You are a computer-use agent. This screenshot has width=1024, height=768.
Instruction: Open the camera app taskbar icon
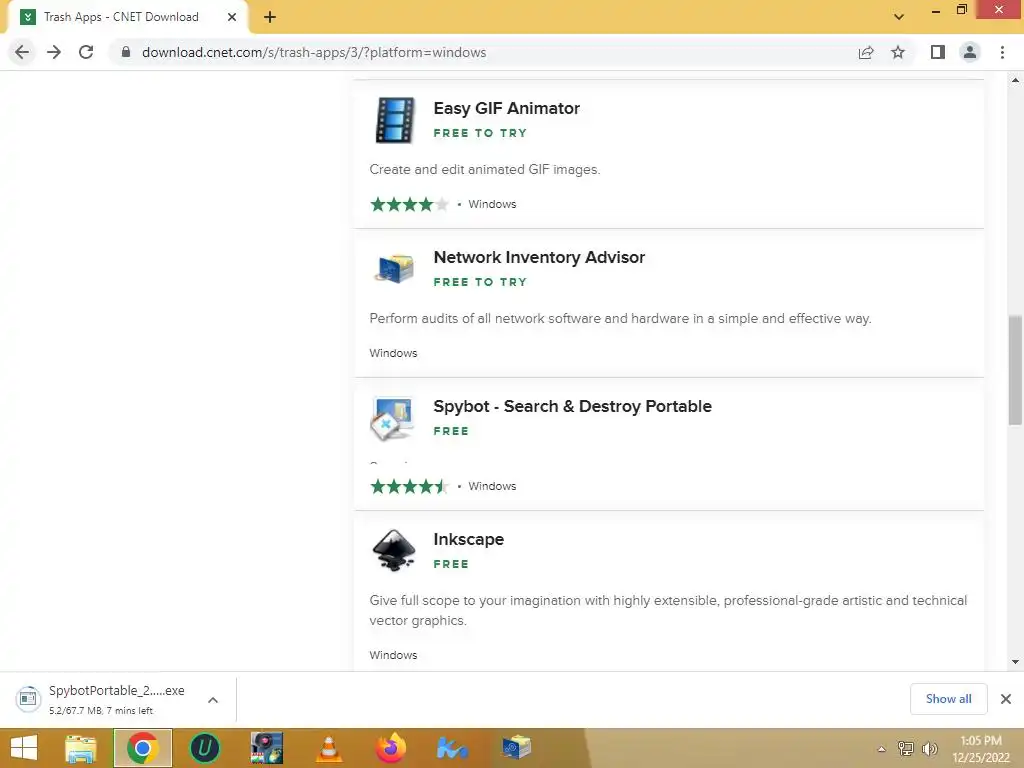(266, 748)
